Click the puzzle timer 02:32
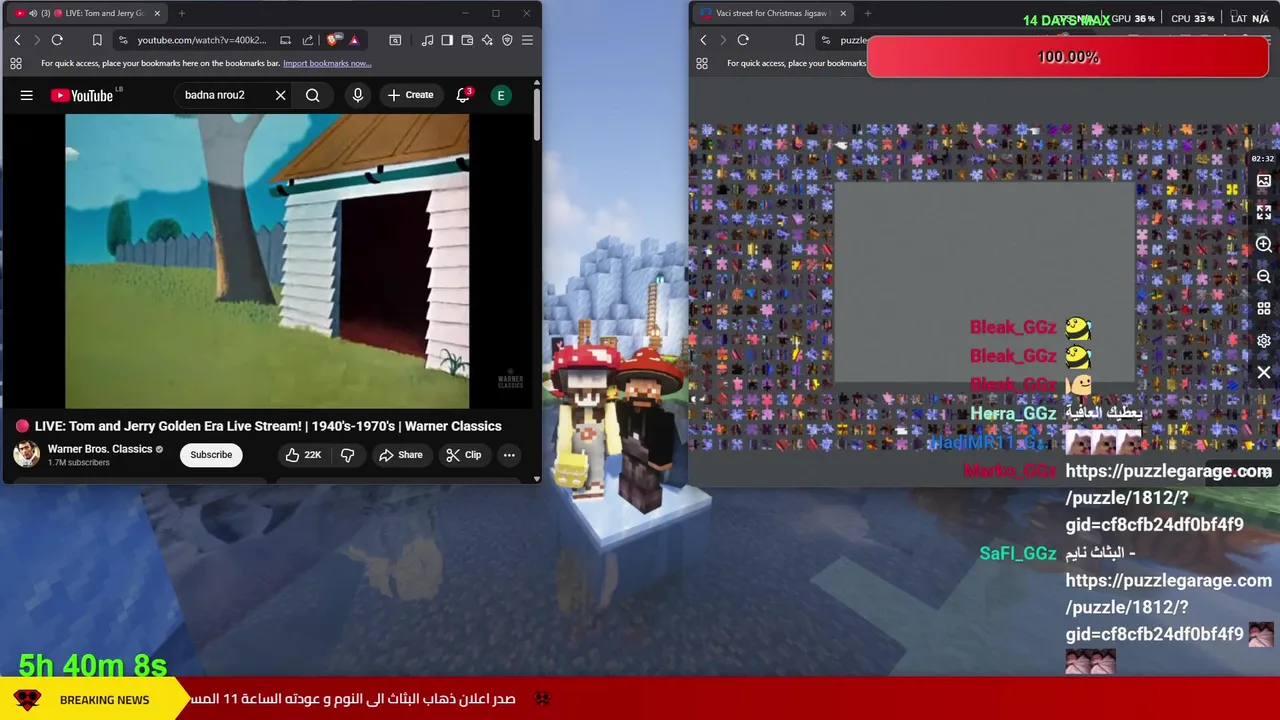1280x720 pixels. pyautogui.click(x=1262, y=158)
